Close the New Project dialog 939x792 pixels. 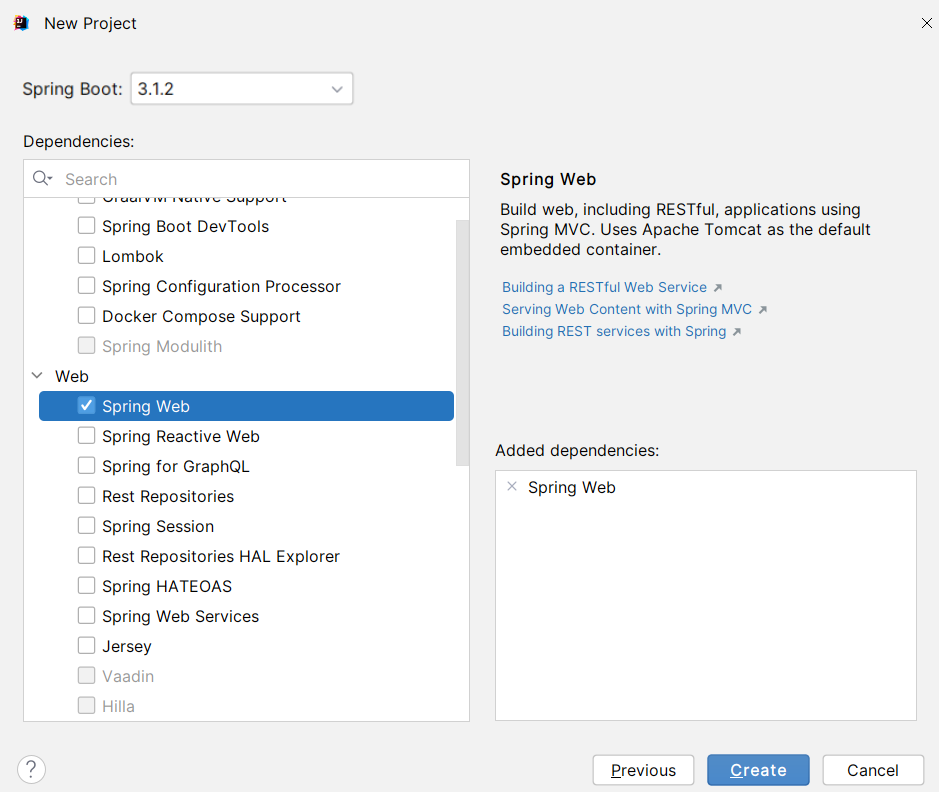coord(926,23)
